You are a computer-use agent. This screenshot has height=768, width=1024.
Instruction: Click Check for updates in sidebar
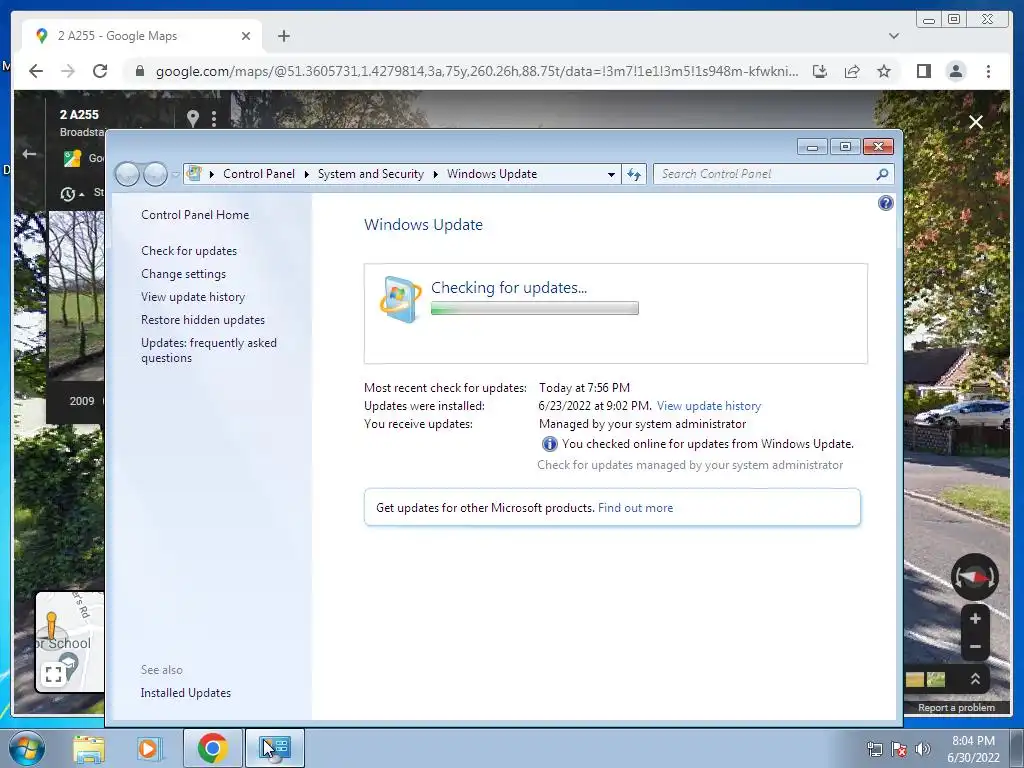tap(189, 251)
